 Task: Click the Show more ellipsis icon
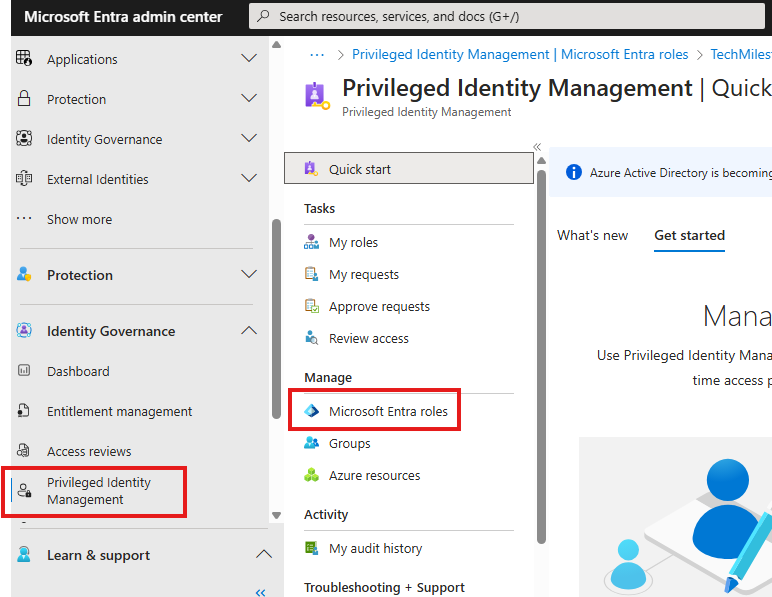[24, 219]
